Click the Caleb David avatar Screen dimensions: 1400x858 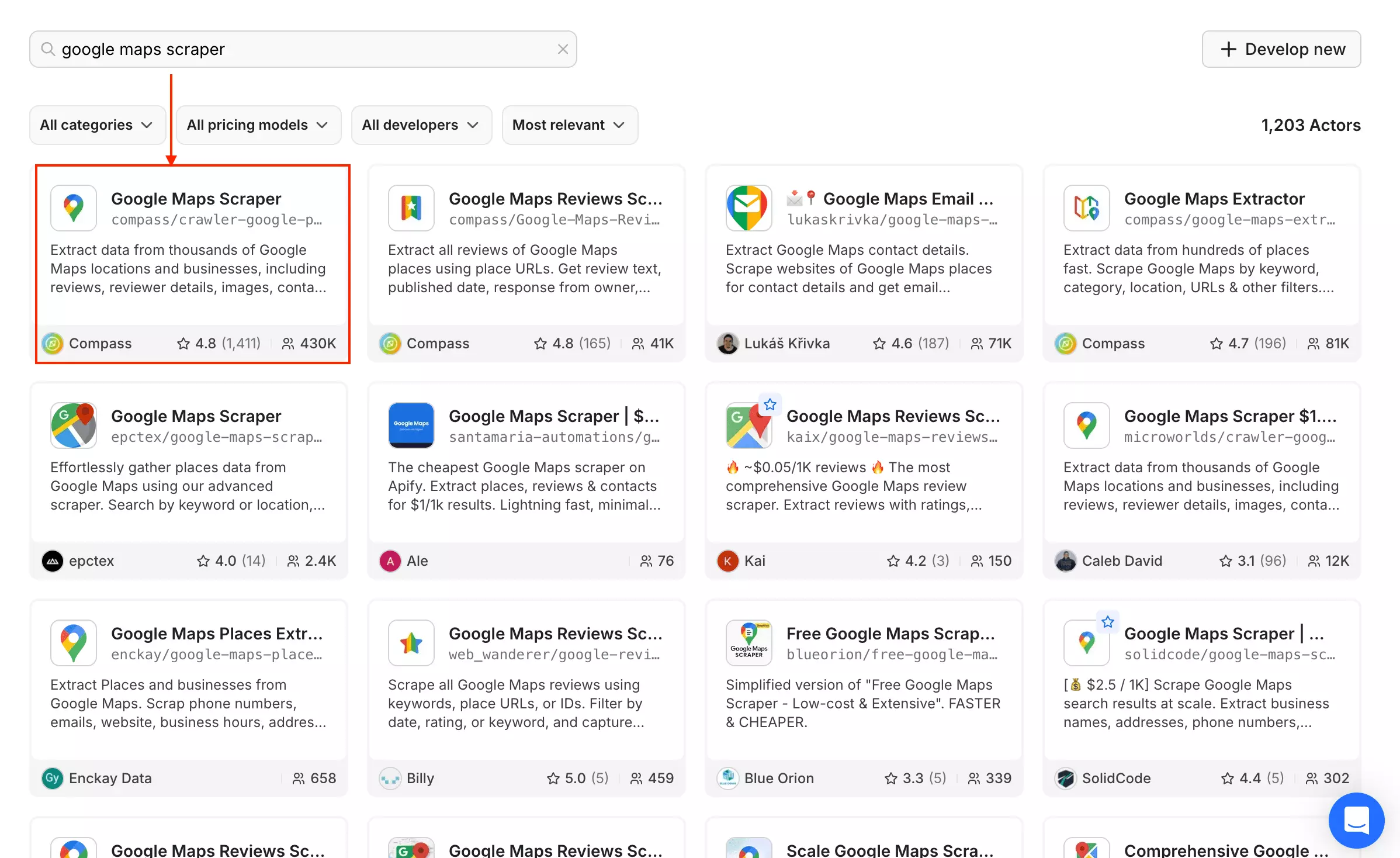pos(1066,561)
